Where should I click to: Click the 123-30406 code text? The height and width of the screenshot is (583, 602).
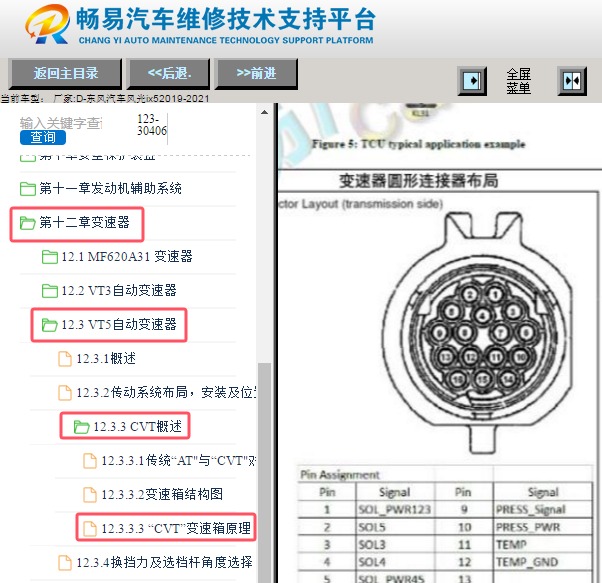(x=152, y=125)
